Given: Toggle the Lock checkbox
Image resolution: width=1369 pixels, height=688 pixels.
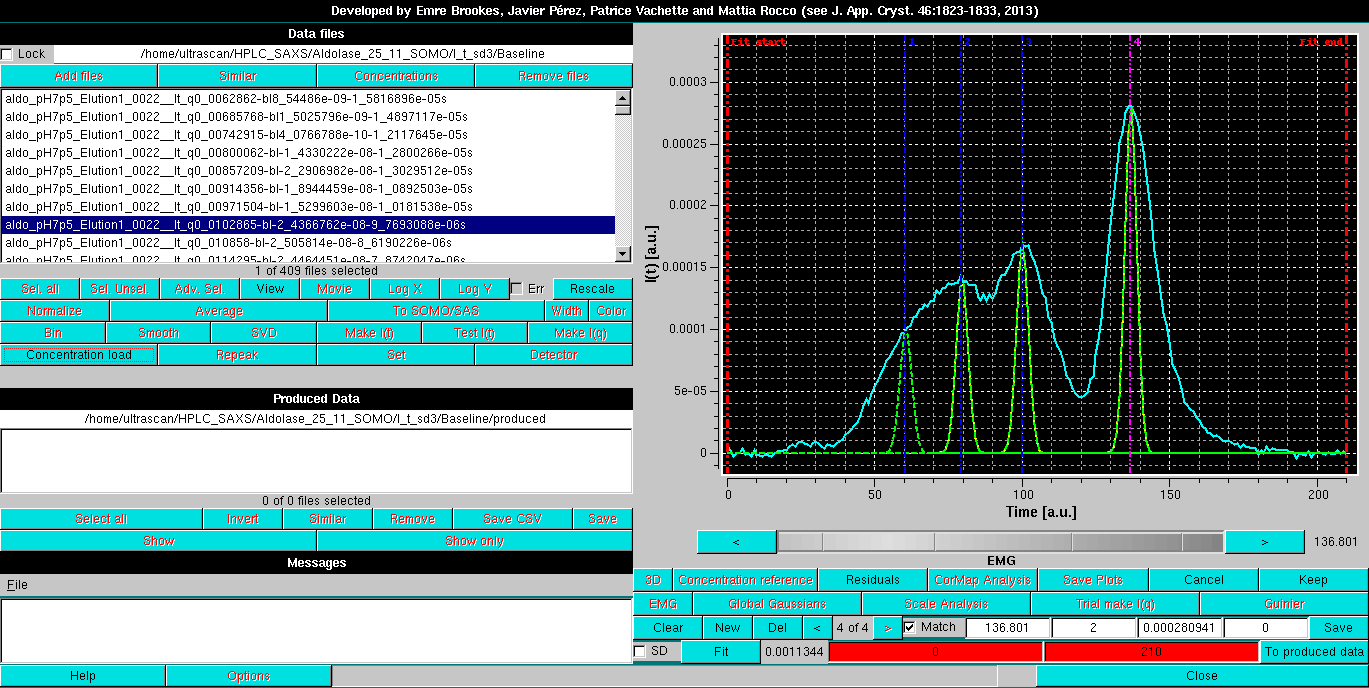Looking at the screenshot, I should pos(8,53).
